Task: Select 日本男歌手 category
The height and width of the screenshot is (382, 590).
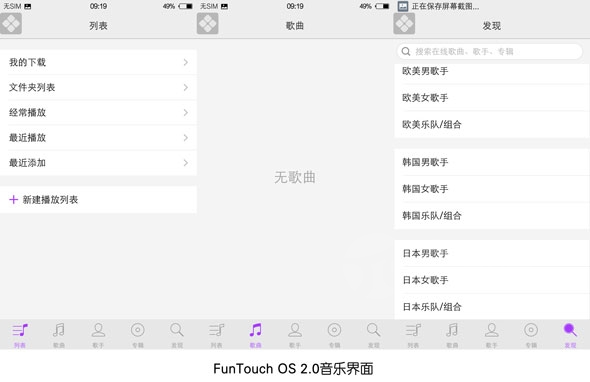Action: click(x=491, y=253)
